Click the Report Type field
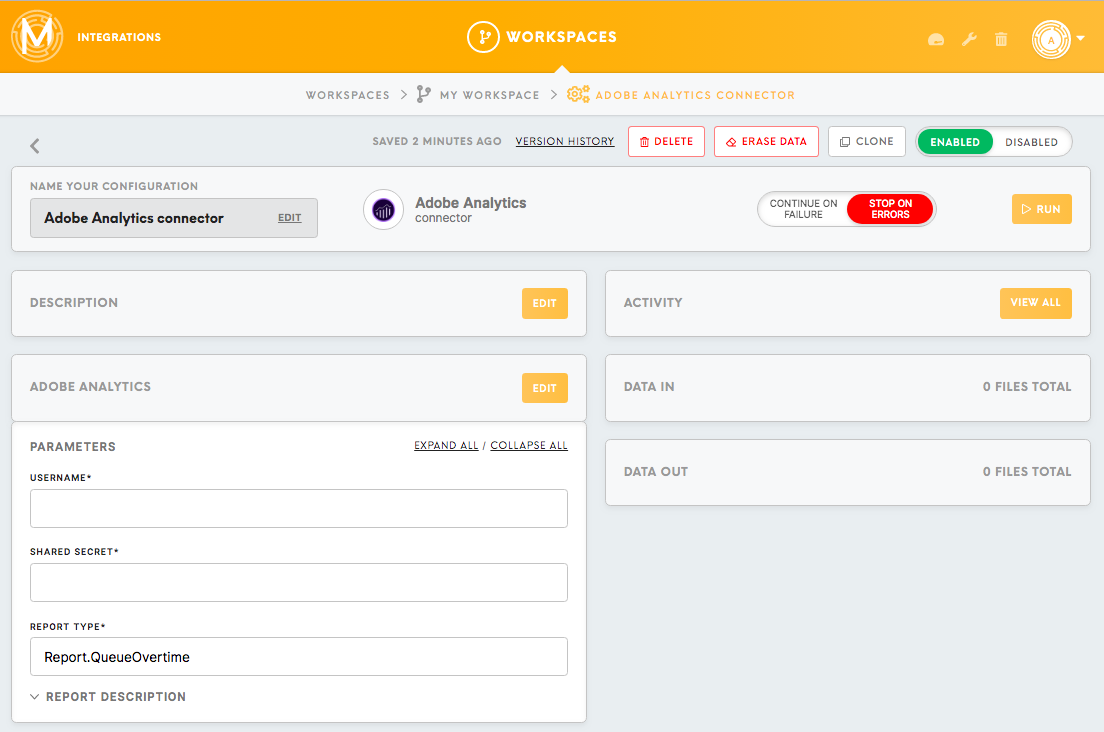1104x732 pixels. (x=299, y=657)
